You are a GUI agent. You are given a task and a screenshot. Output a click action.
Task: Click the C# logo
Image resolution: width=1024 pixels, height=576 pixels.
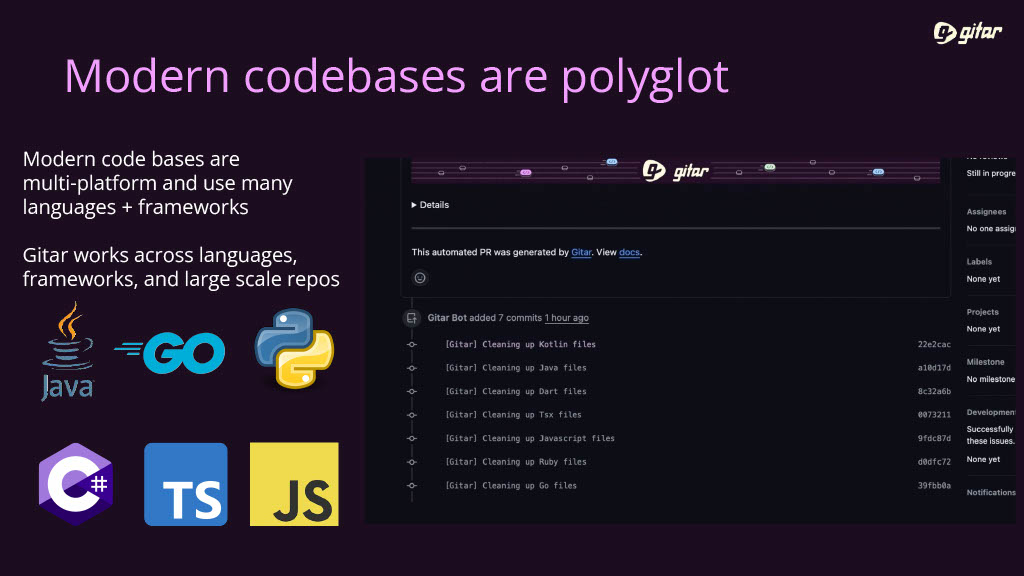point(76,484)
